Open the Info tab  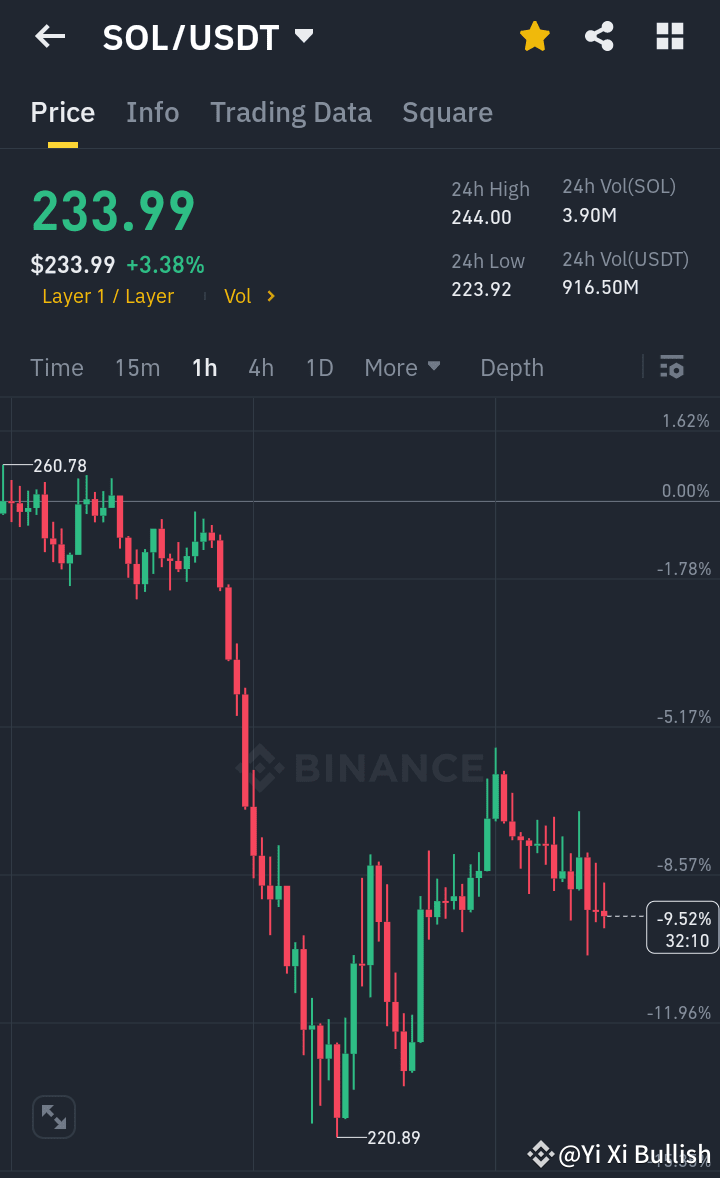[x=152, y=112]
